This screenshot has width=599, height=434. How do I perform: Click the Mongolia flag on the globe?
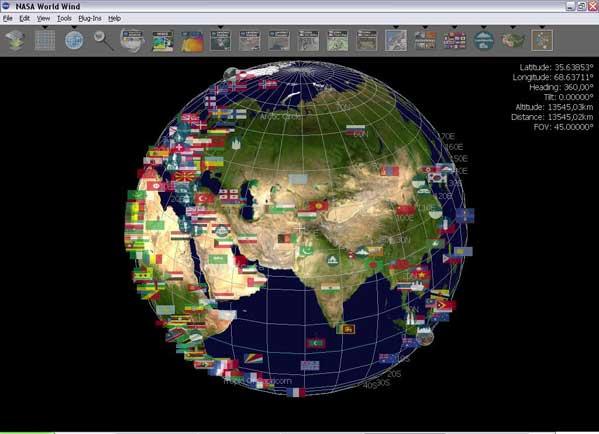pos(389,171)
